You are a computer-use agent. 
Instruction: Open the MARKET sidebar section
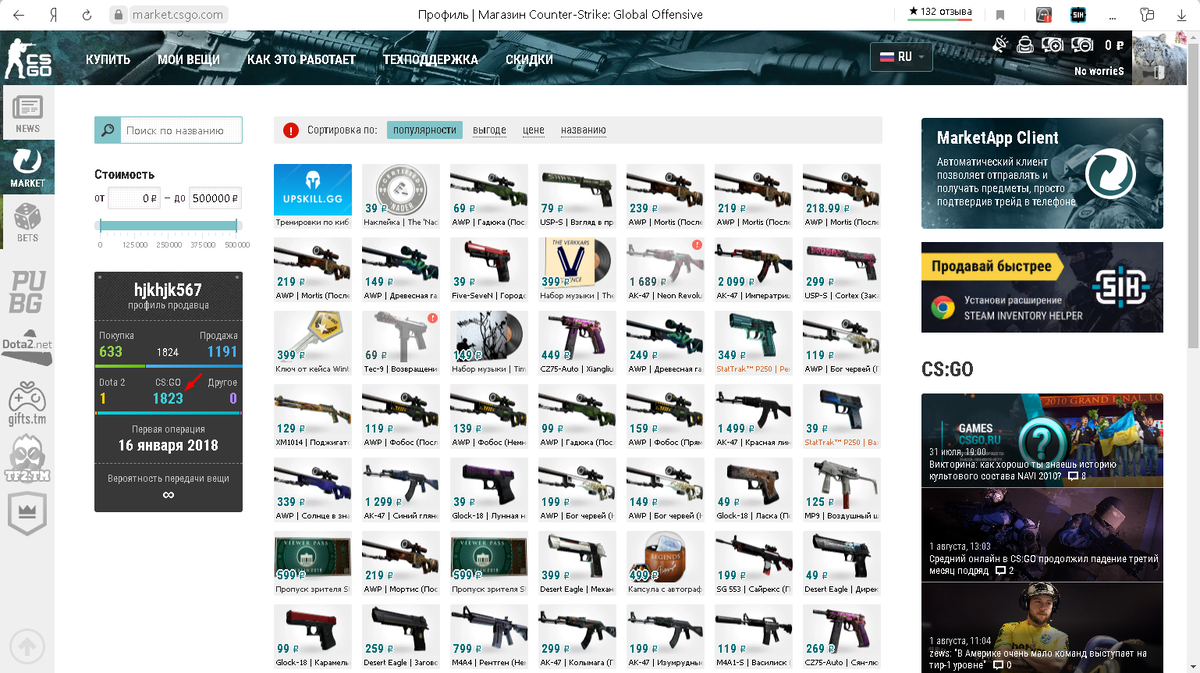27,167
